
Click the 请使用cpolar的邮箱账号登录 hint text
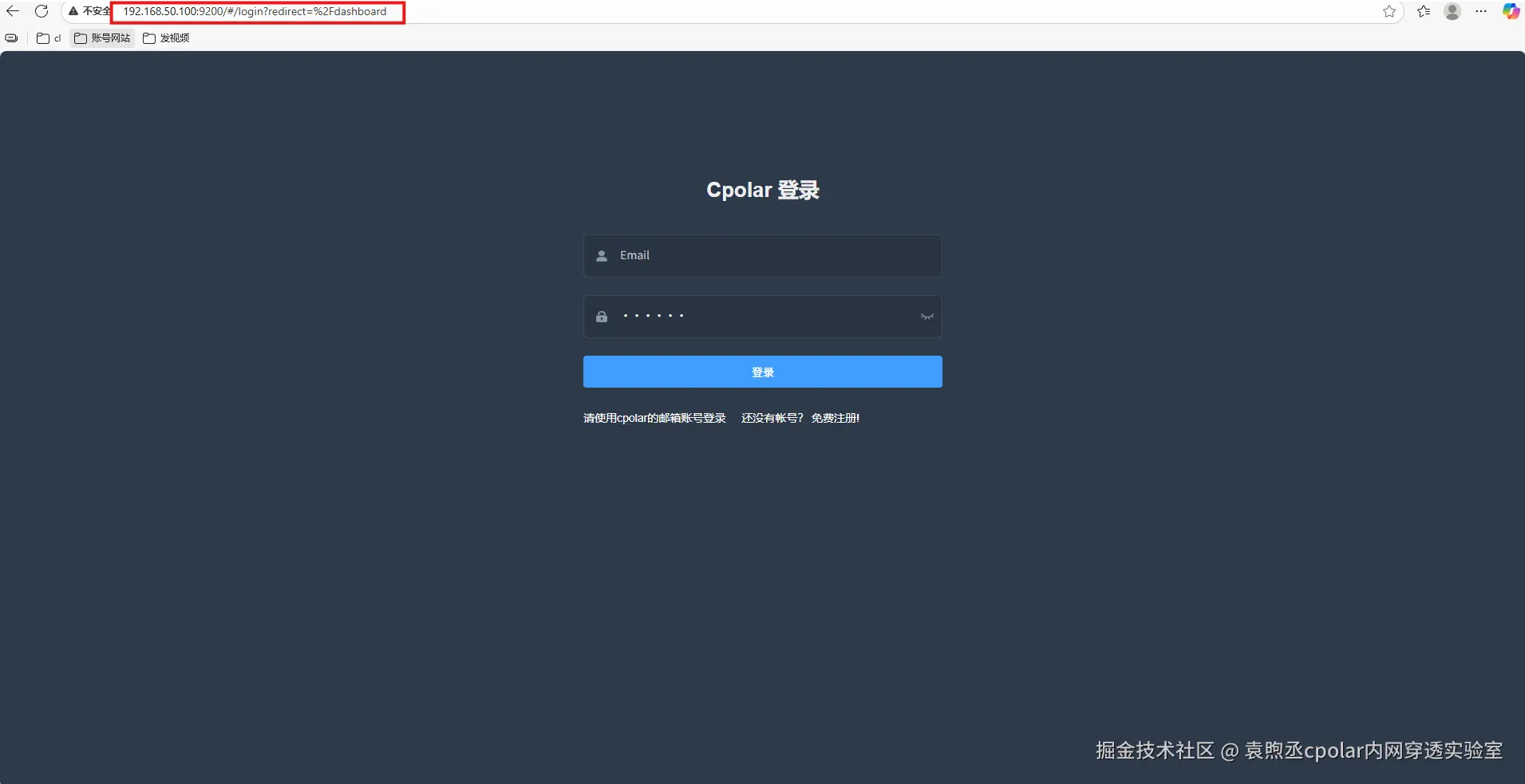pos(654,418)
